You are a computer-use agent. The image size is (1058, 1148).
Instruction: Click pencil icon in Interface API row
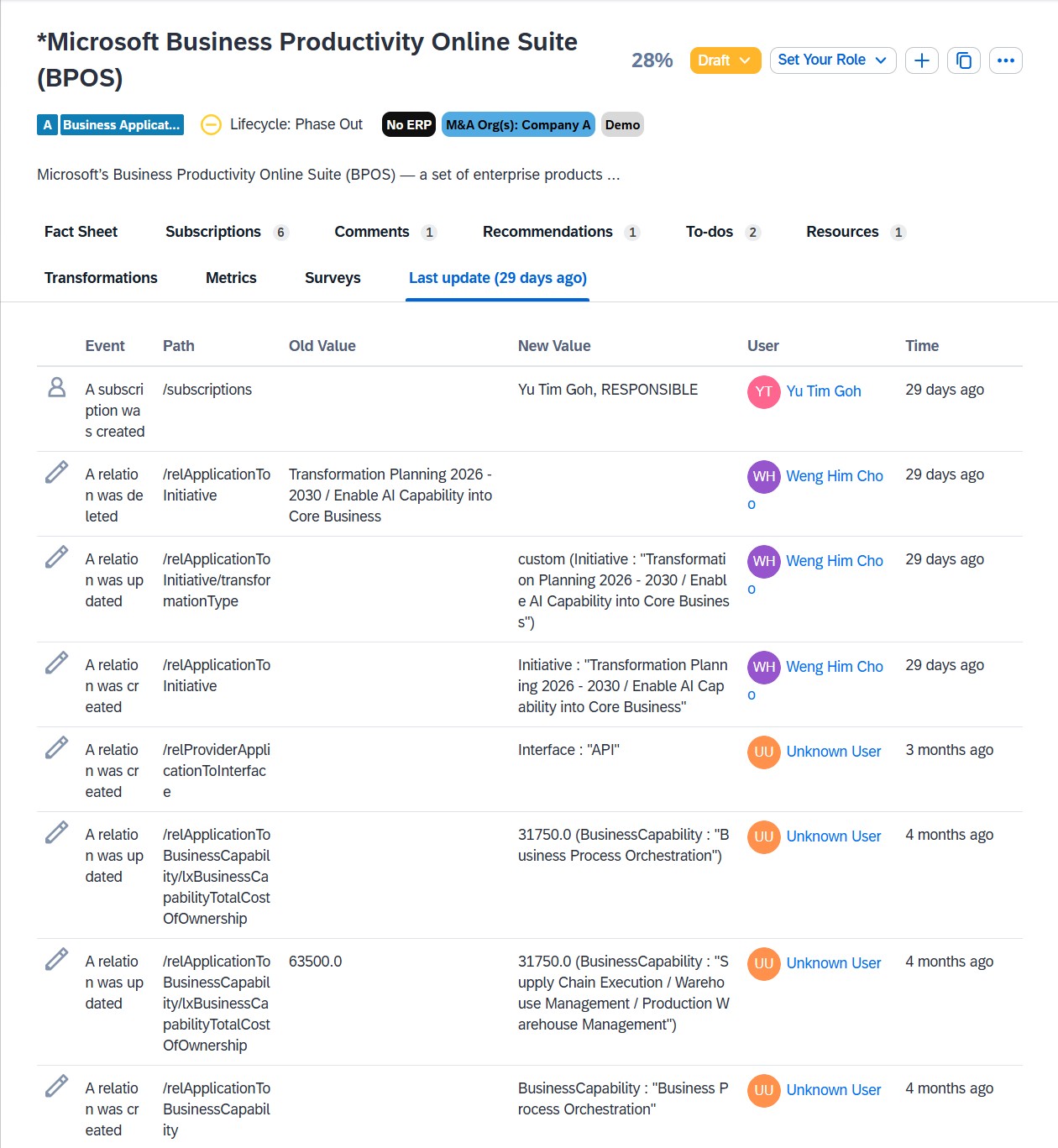point(56,747)
